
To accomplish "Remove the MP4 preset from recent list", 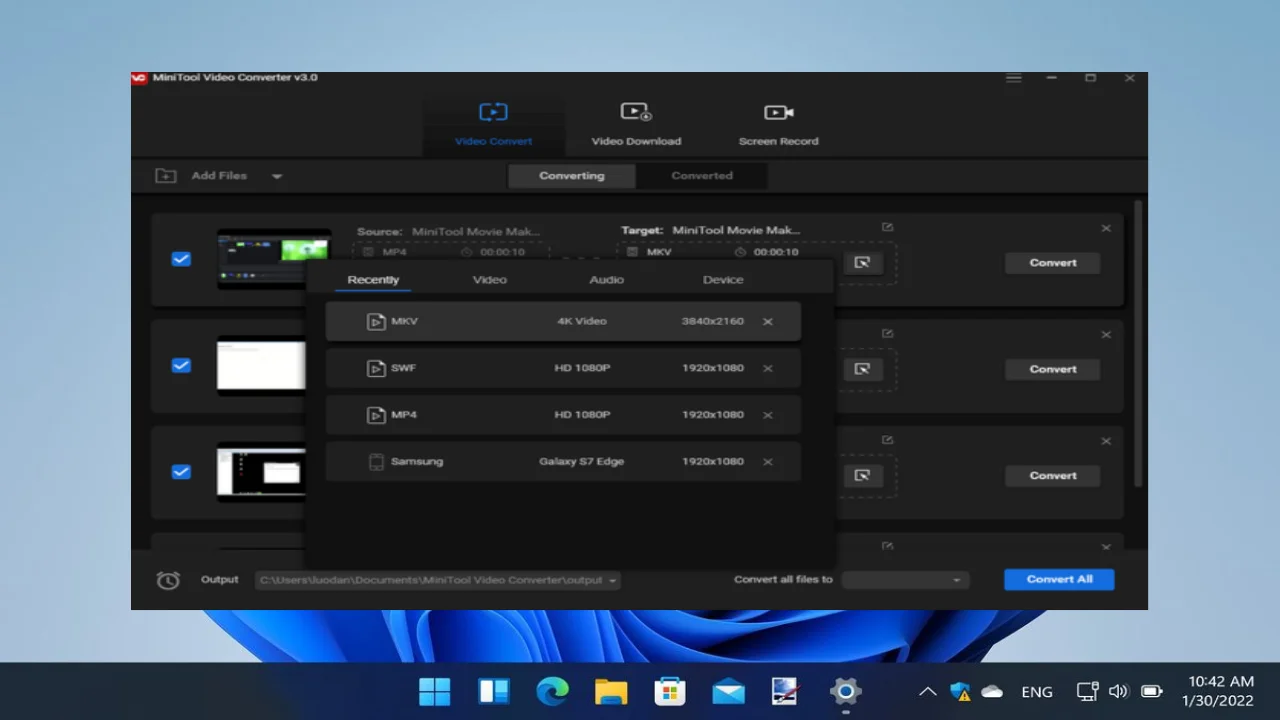I will coord(768,415).
